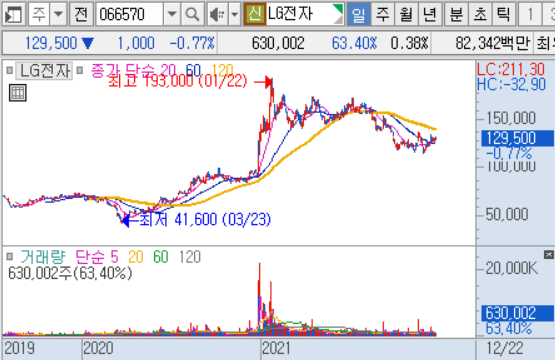Click the 최저 41,600 (03/23) low marker
This screenshot has width=555, height=360.
(205, 219)
